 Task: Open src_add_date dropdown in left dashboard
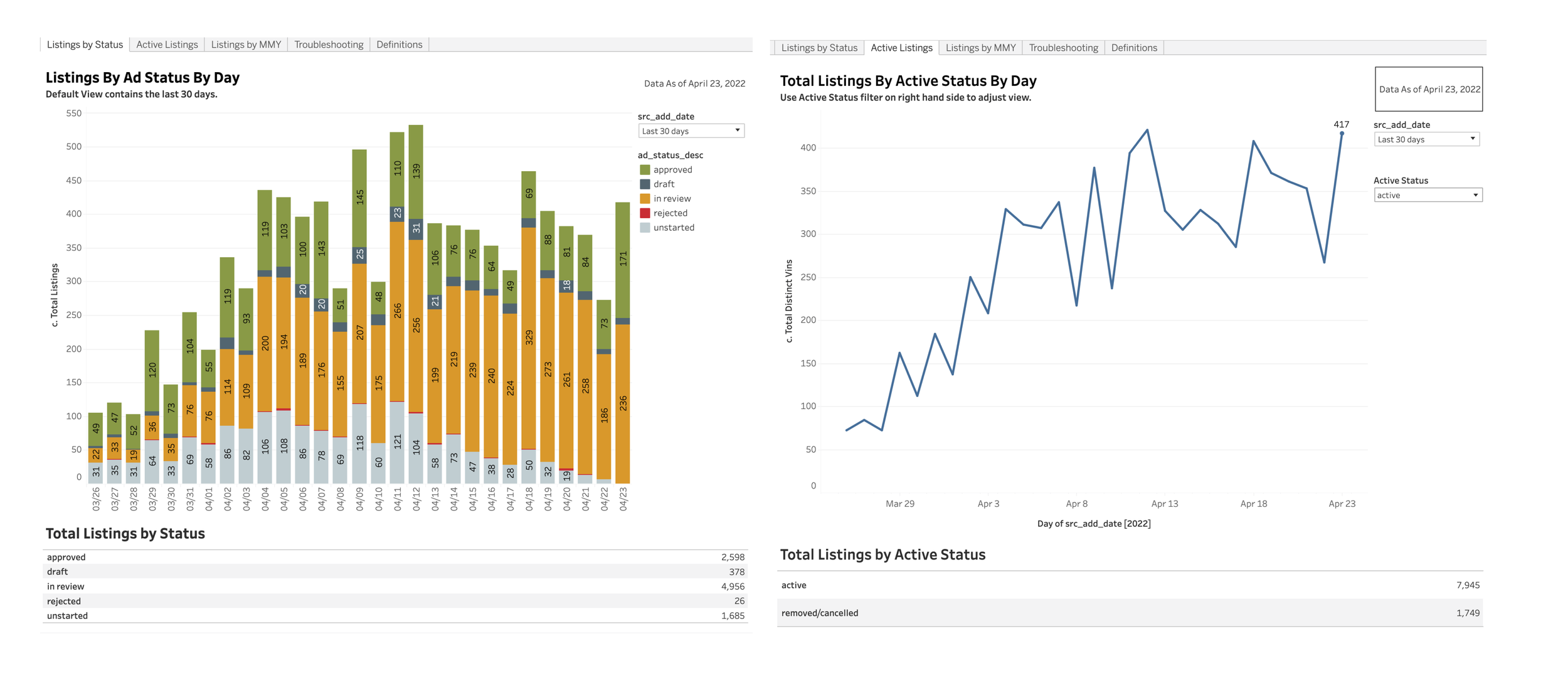(691, 131)
